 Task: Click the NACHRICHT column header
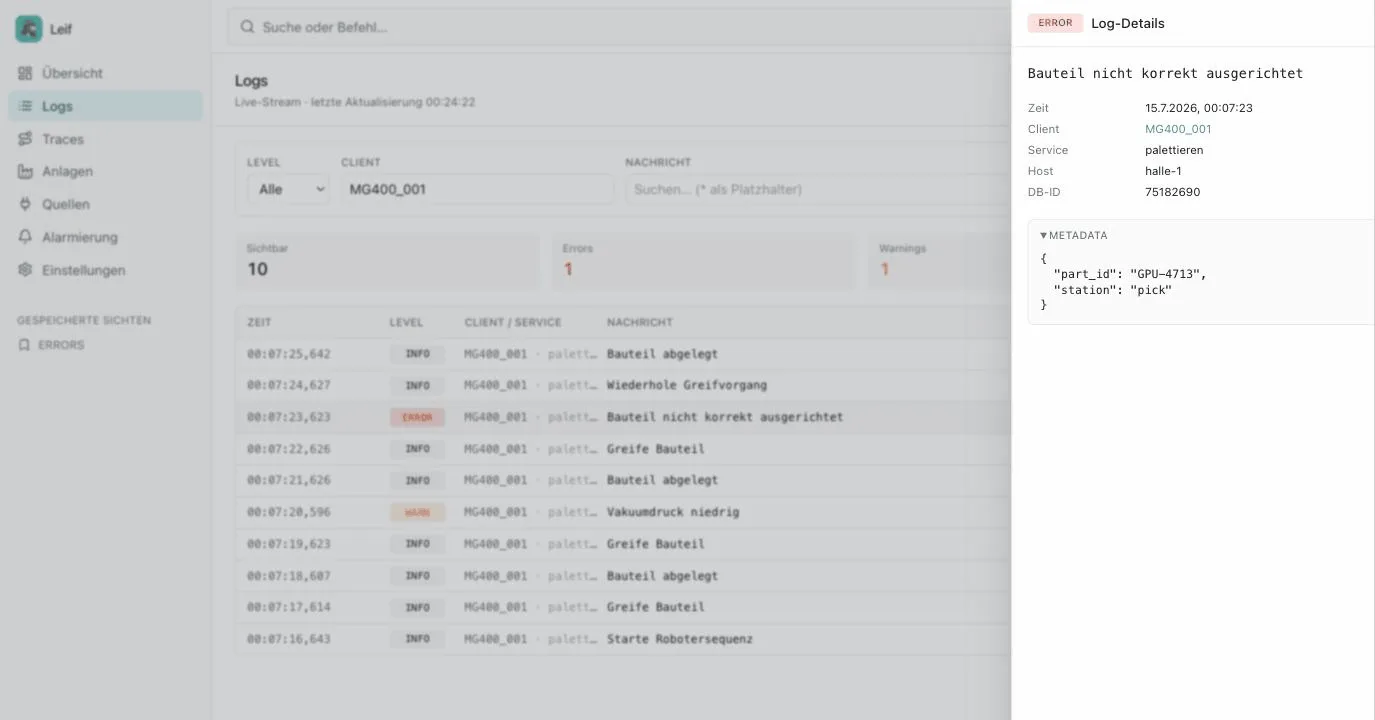coord(640,323)
